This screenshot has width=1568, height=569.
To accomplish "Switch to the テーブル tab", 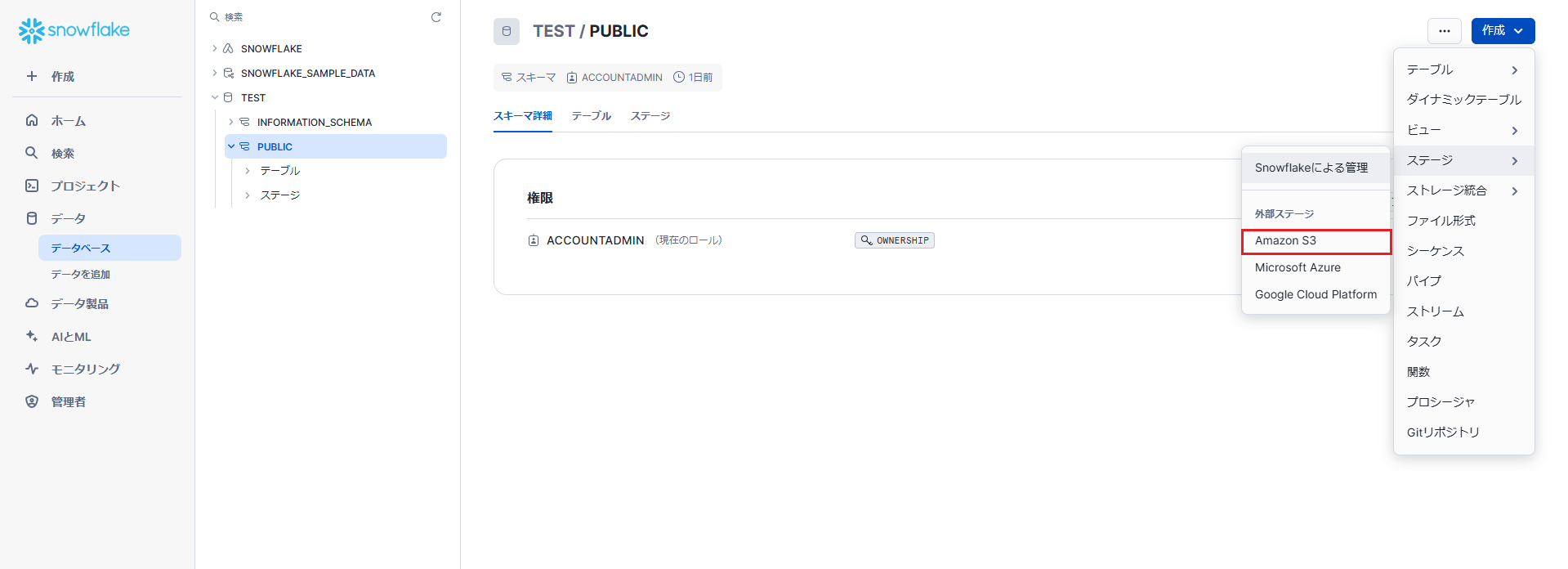I will click(x=592, y=116).
